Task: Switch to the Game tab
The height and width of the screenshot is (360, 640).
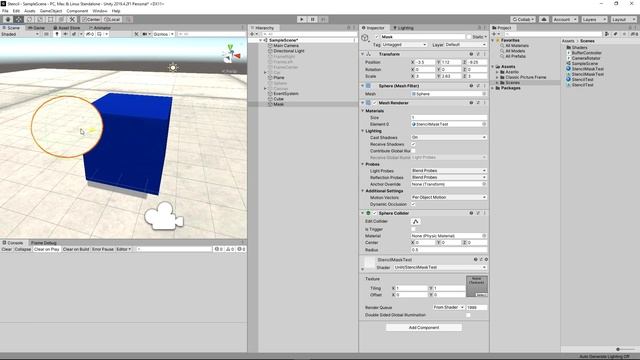Action: point(37,28)
